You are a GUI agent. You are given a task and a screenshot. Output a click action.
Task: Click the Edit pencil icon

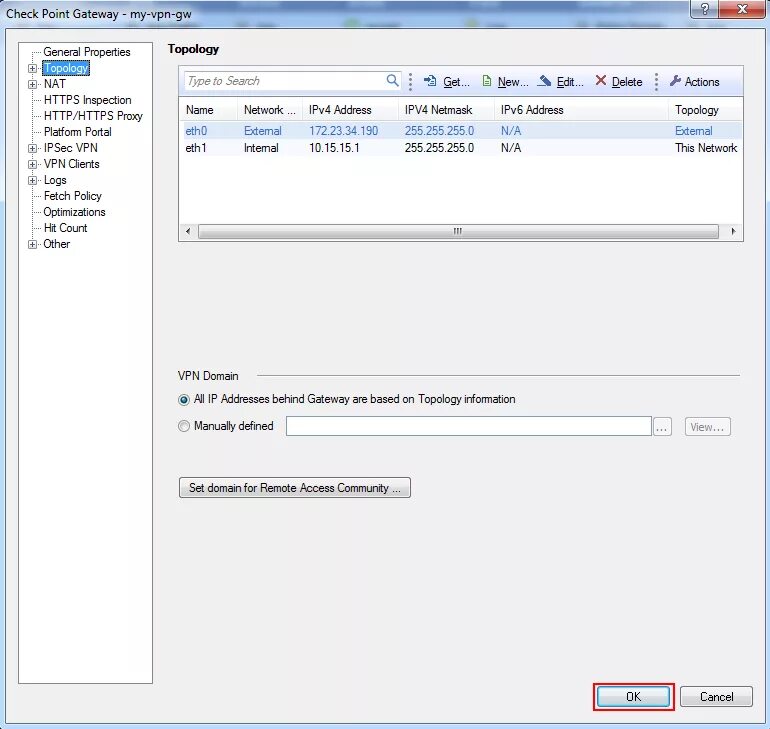pyautogui.click(x=544, y=81)
